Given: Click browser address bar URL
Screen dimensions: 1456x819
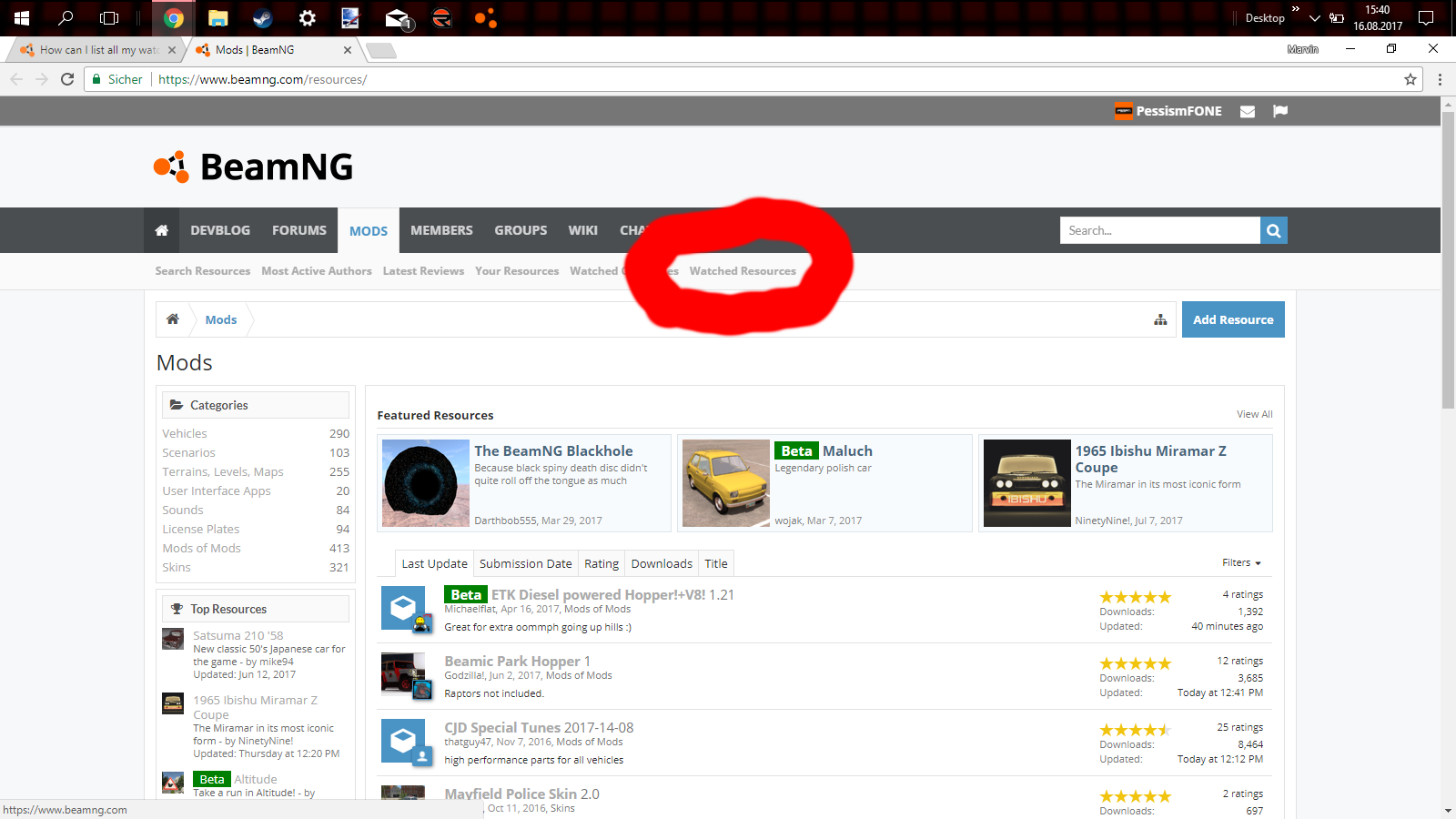Looking at the screenshot, I should point(263,79).
